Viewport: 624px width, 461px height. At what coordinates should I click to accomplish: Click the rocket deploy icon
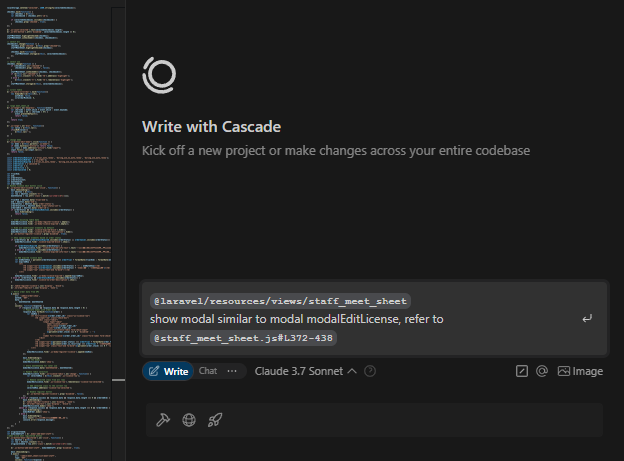[x=215, y=420]
